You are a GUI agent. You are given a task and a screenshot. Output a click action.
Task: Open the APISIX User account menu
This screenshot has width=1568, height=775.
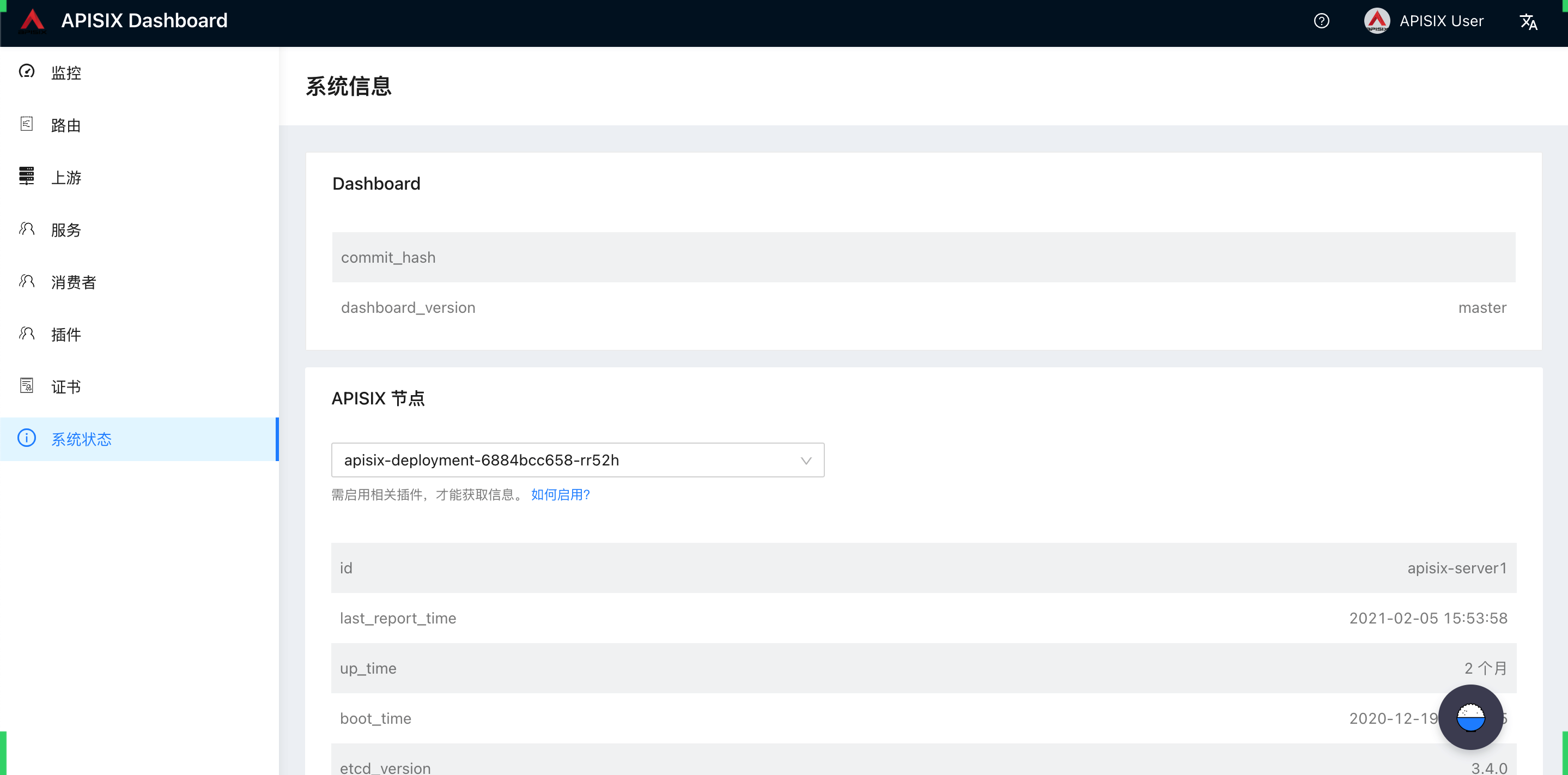coord(1441,21)
